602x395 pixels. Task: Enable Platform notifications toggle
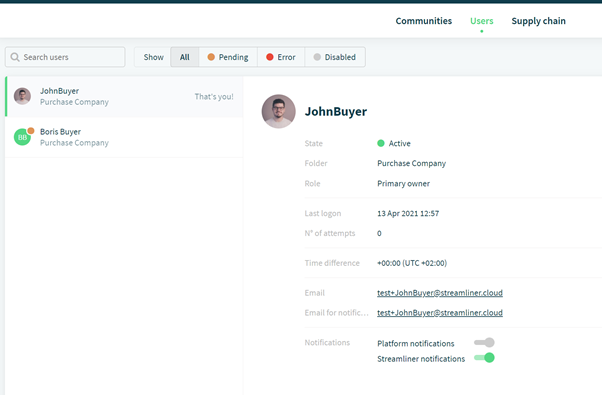click(484, 342)
